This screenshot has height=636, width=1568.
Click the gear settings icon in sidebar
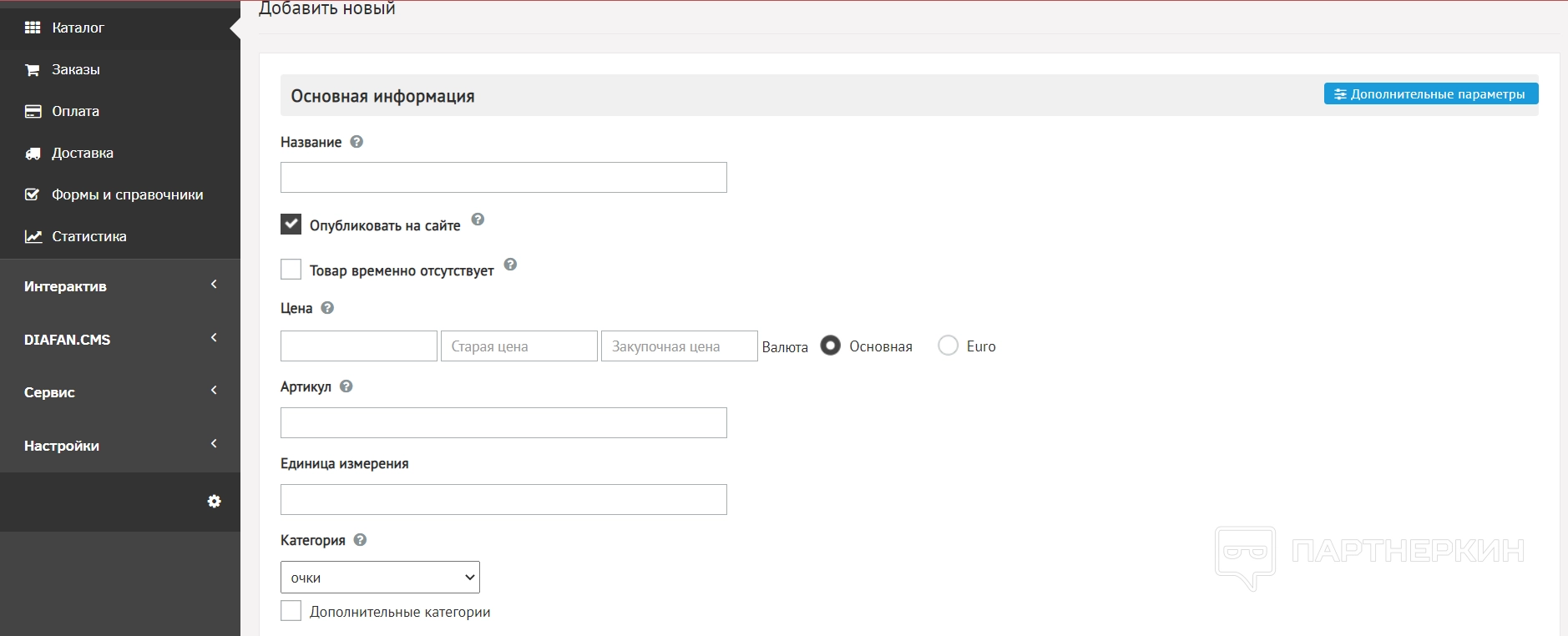214,501
